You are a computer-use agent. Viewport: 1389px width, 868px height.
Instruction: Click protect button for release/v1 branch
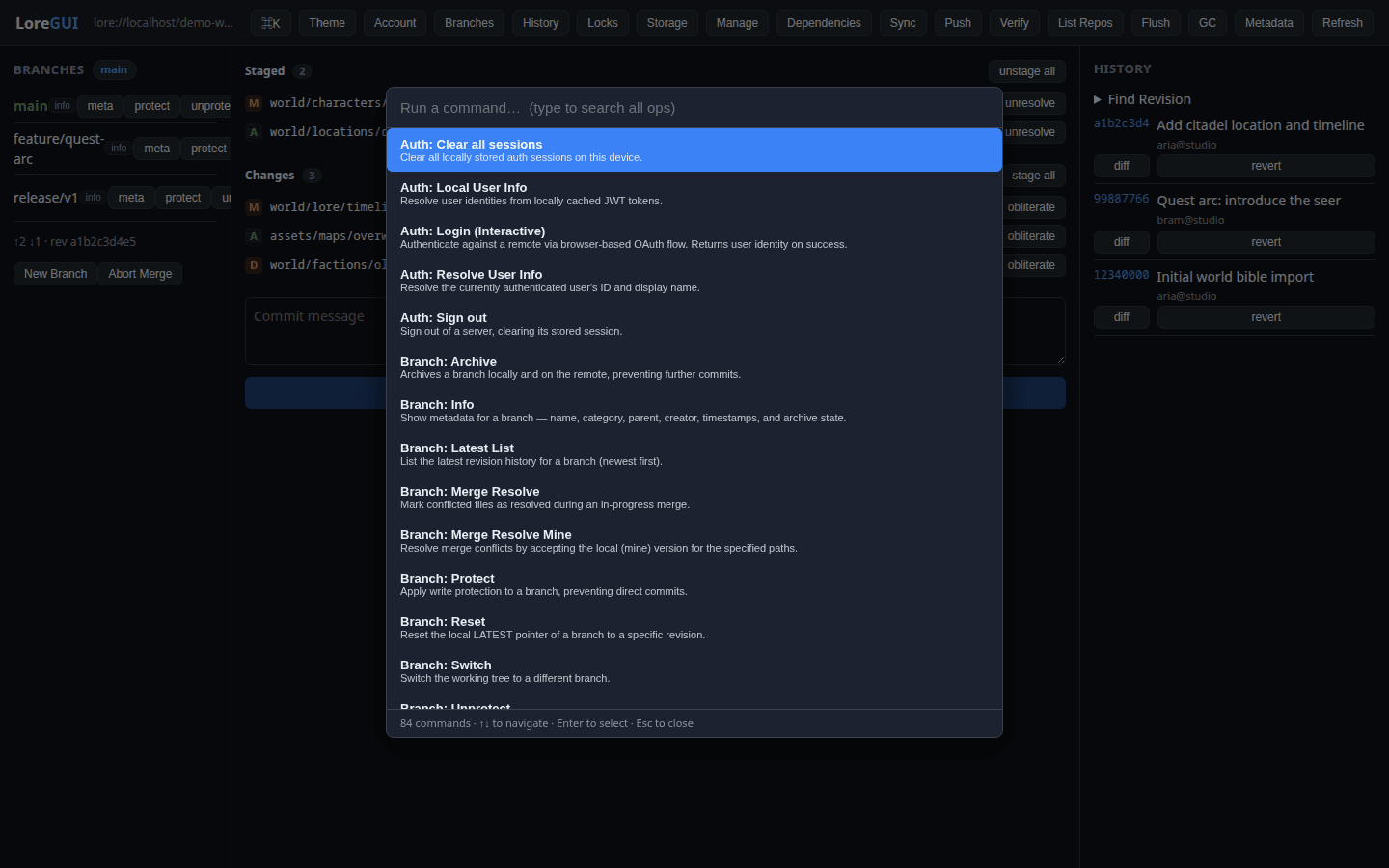(183, 198)
